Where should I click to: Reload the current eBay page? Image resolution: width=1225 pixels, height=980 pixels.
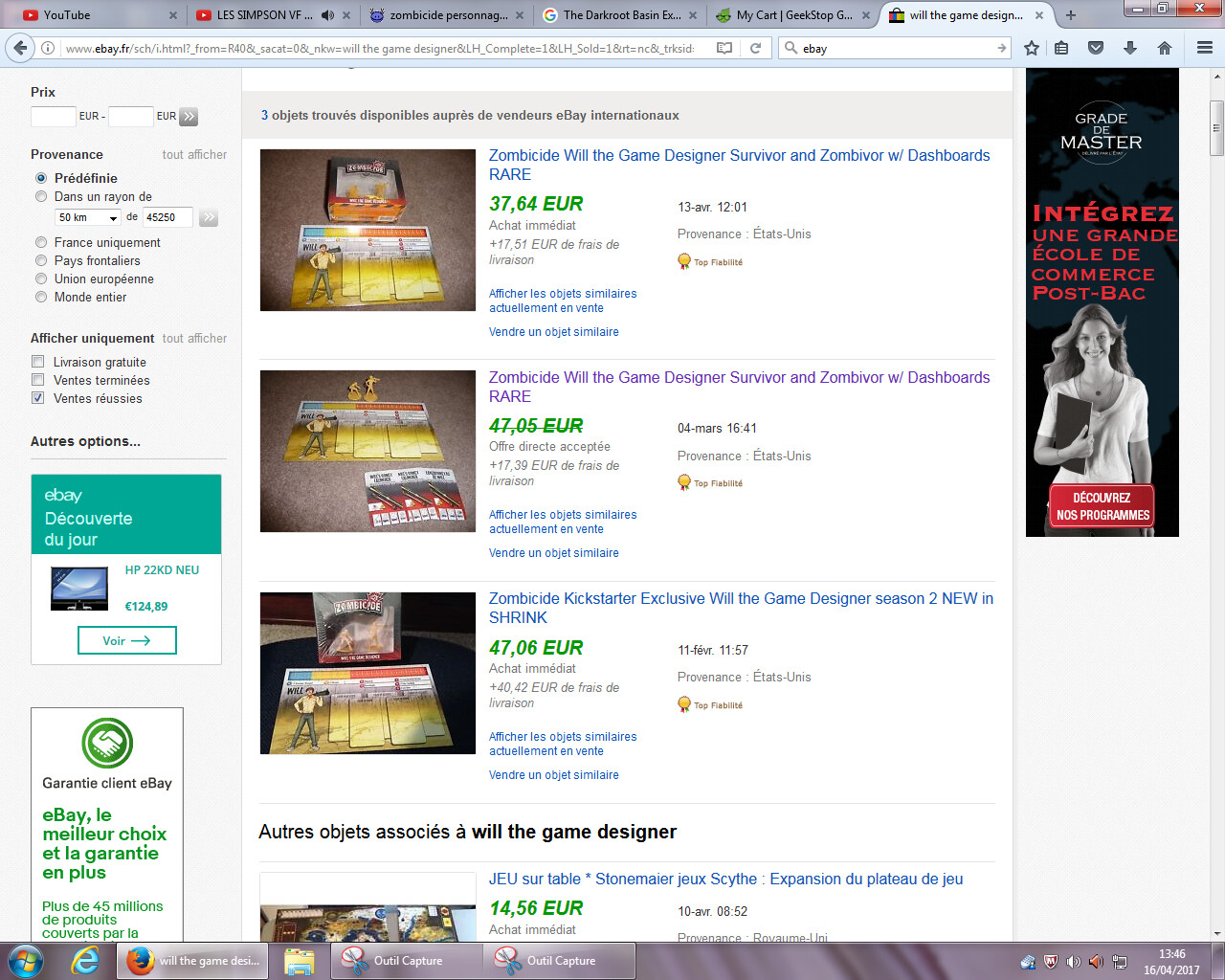pyautogui.click(x=755, y=48)
